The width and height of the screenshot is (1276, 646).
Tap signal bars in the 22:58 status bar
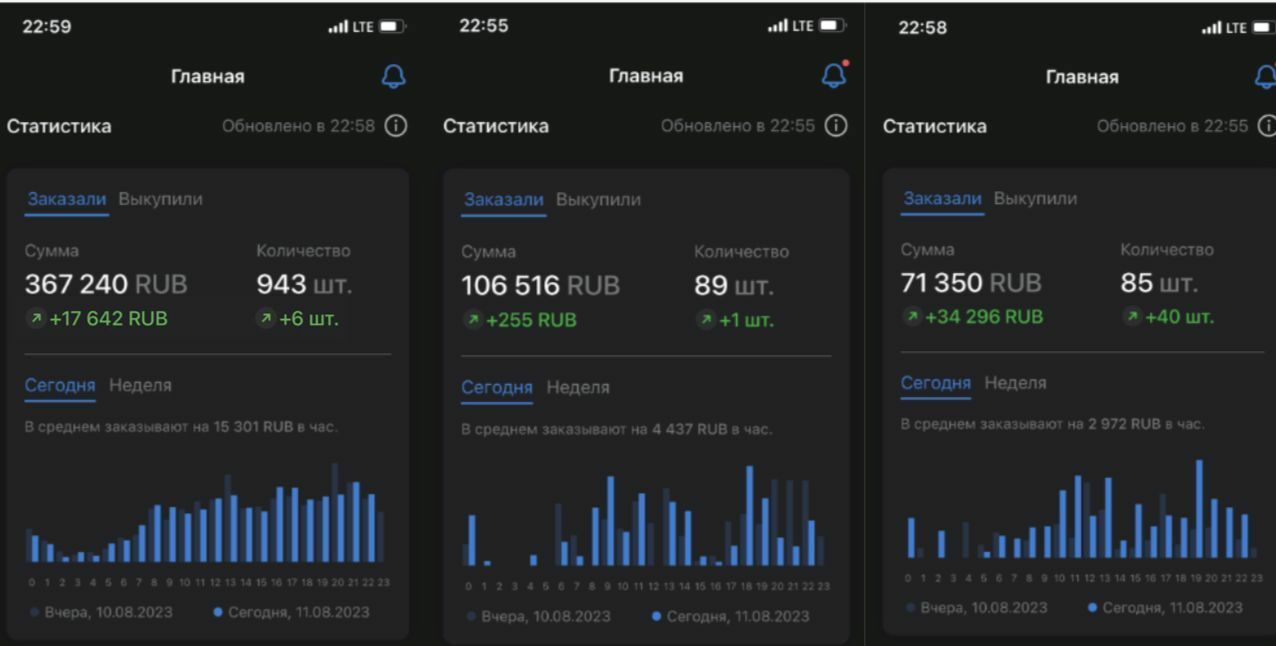coord(1211,27)
